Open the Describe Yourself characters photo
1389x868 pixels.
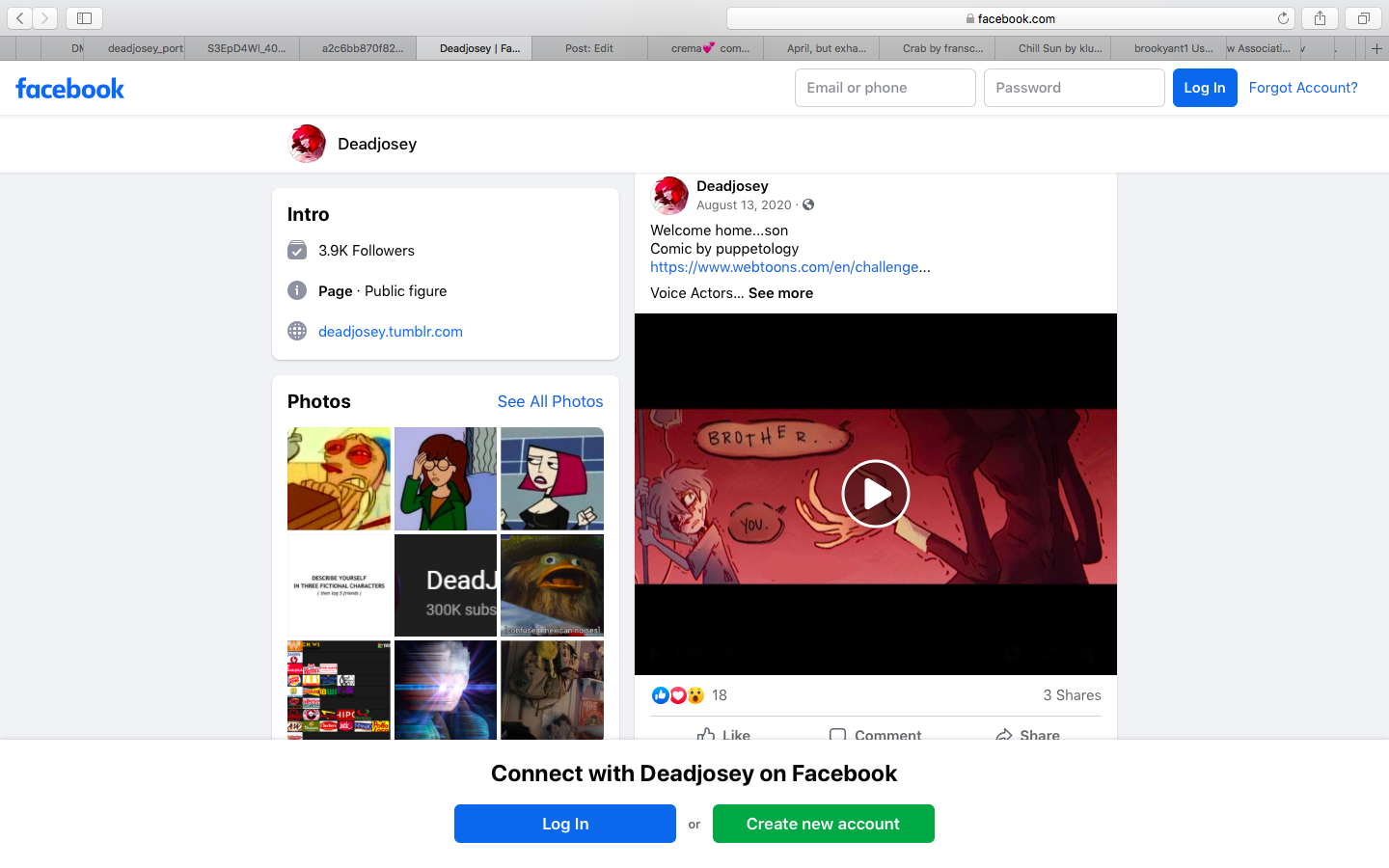339,585
